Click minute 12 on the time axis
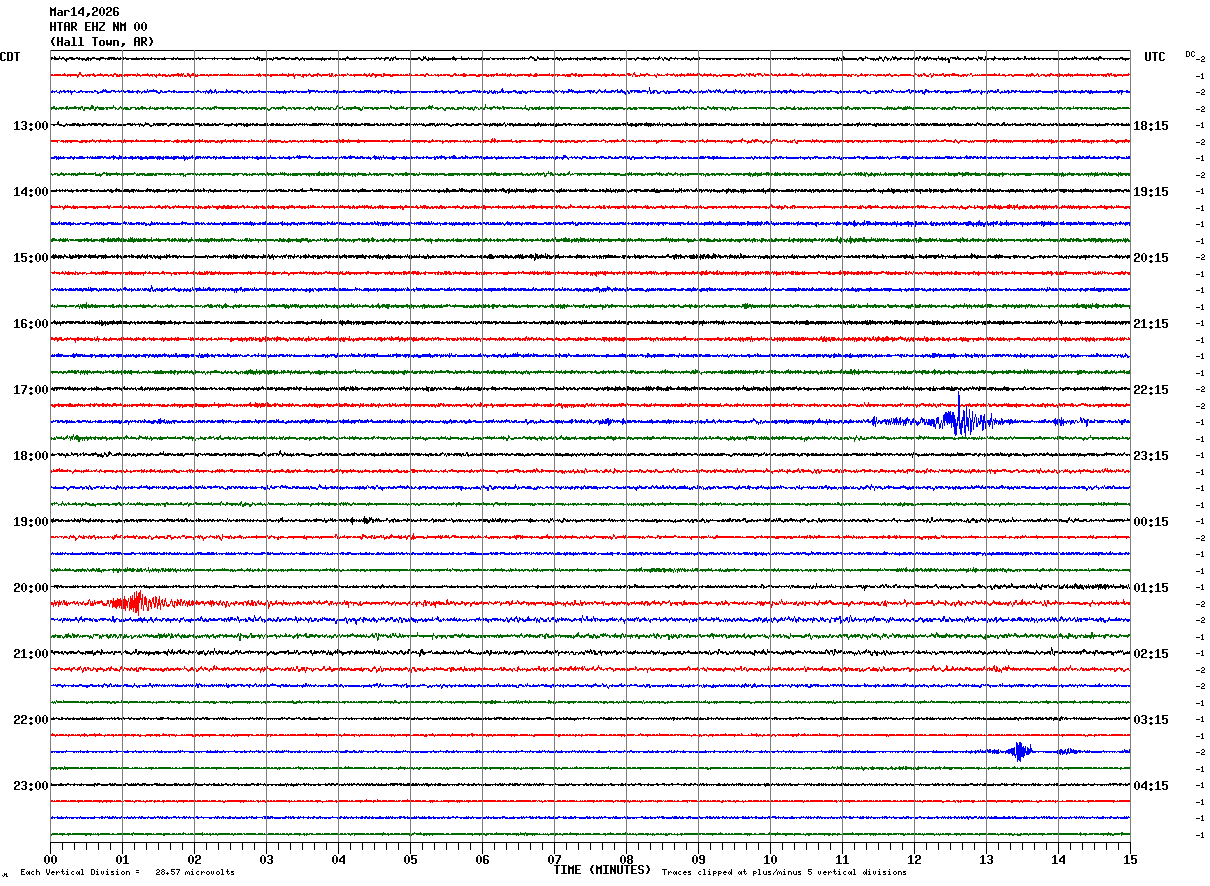1210x886 pixels. click(914, 859)
